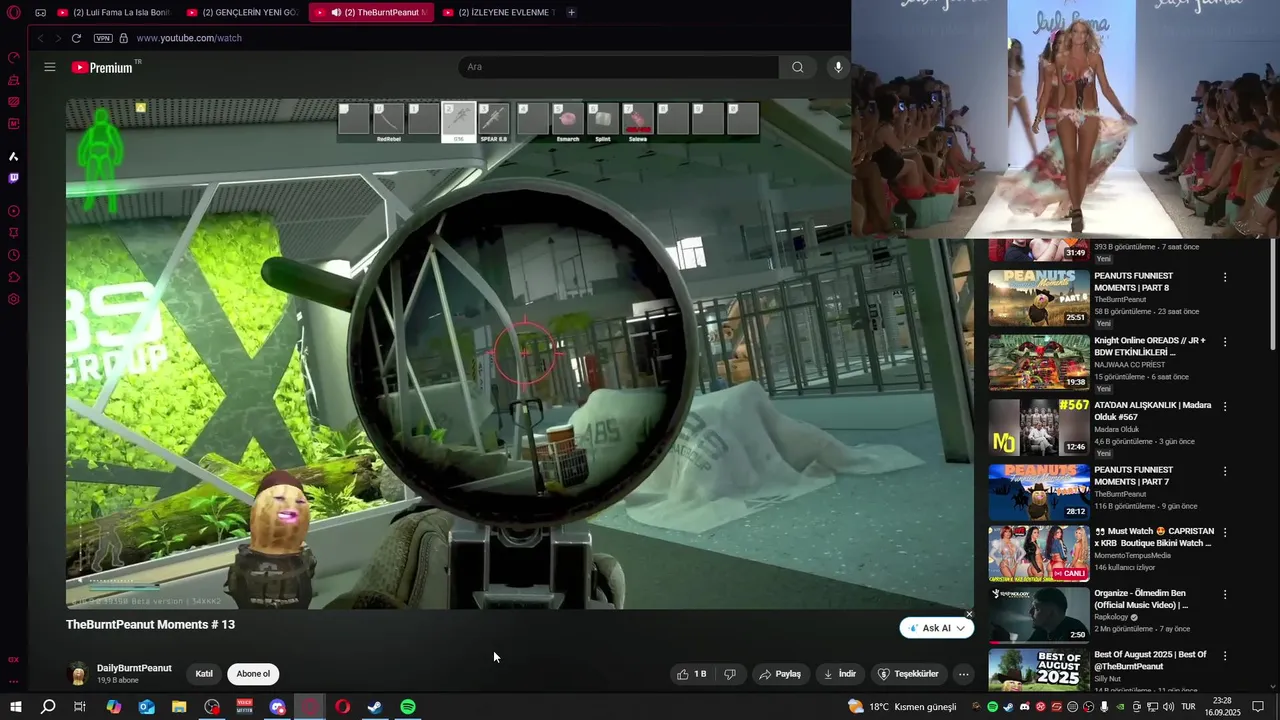Open the Organize - Ölmedim Ben video title
This screenshot has height=720, width=1280.
click(x=1141, y=599)
